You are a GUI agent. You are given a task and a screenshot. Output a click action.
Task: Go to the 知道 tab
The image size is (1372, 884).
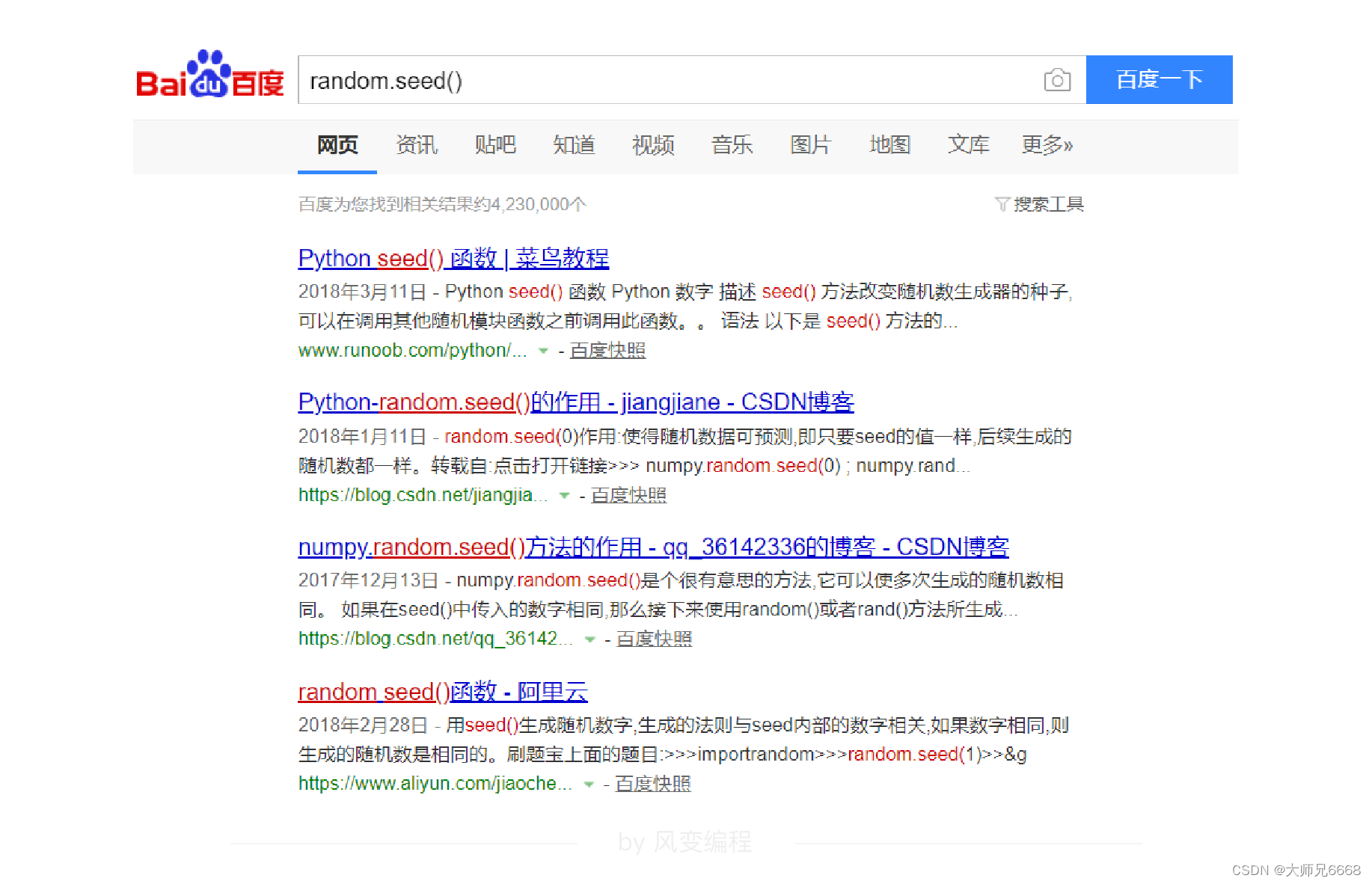[x=574, y=144]
